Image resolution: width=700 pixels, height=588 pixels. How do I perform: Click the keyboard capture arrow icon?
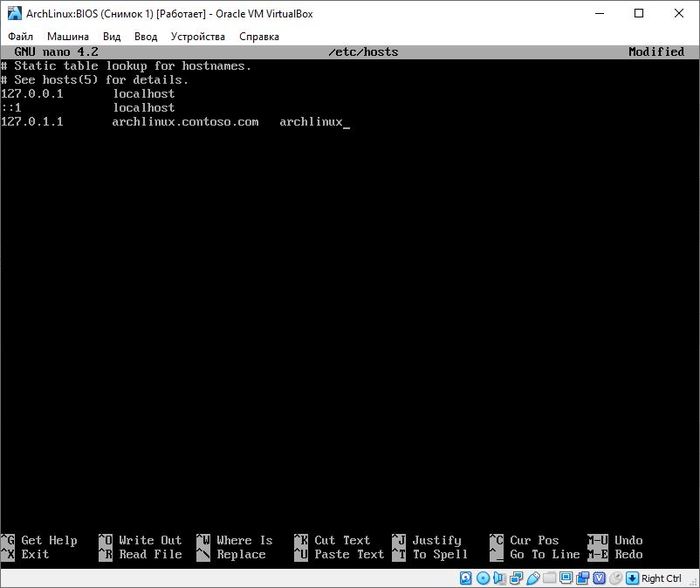pos(632,578)
